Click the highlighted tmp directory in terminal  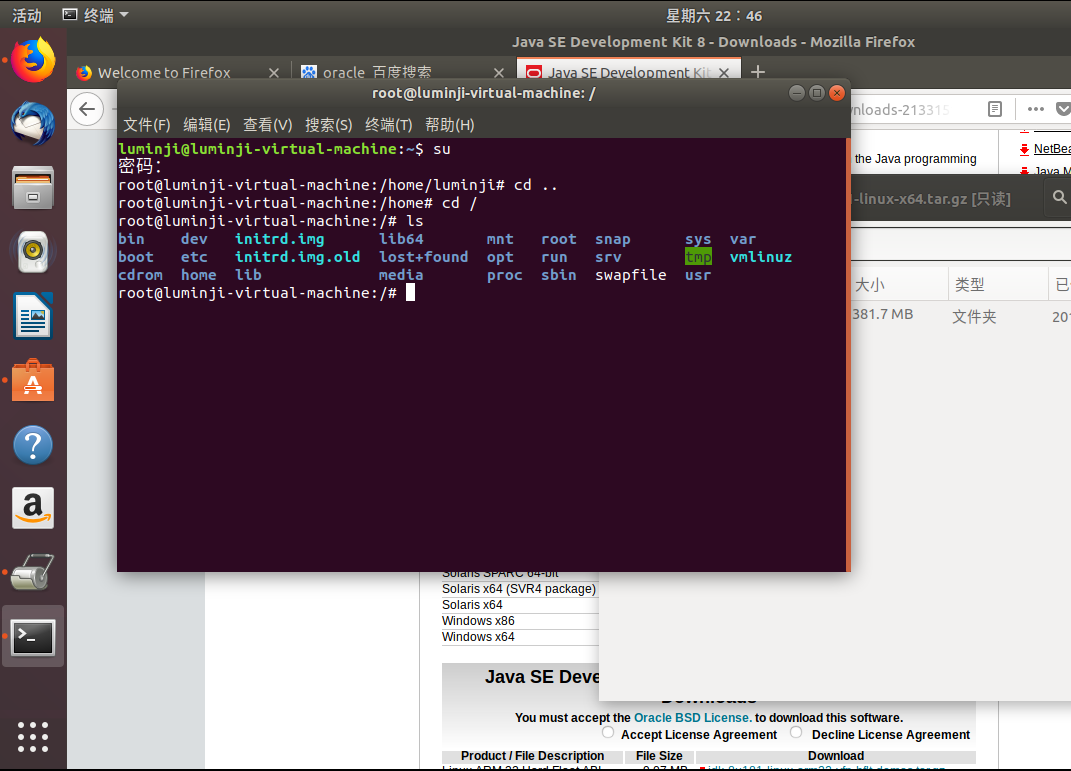coord(698,257)
